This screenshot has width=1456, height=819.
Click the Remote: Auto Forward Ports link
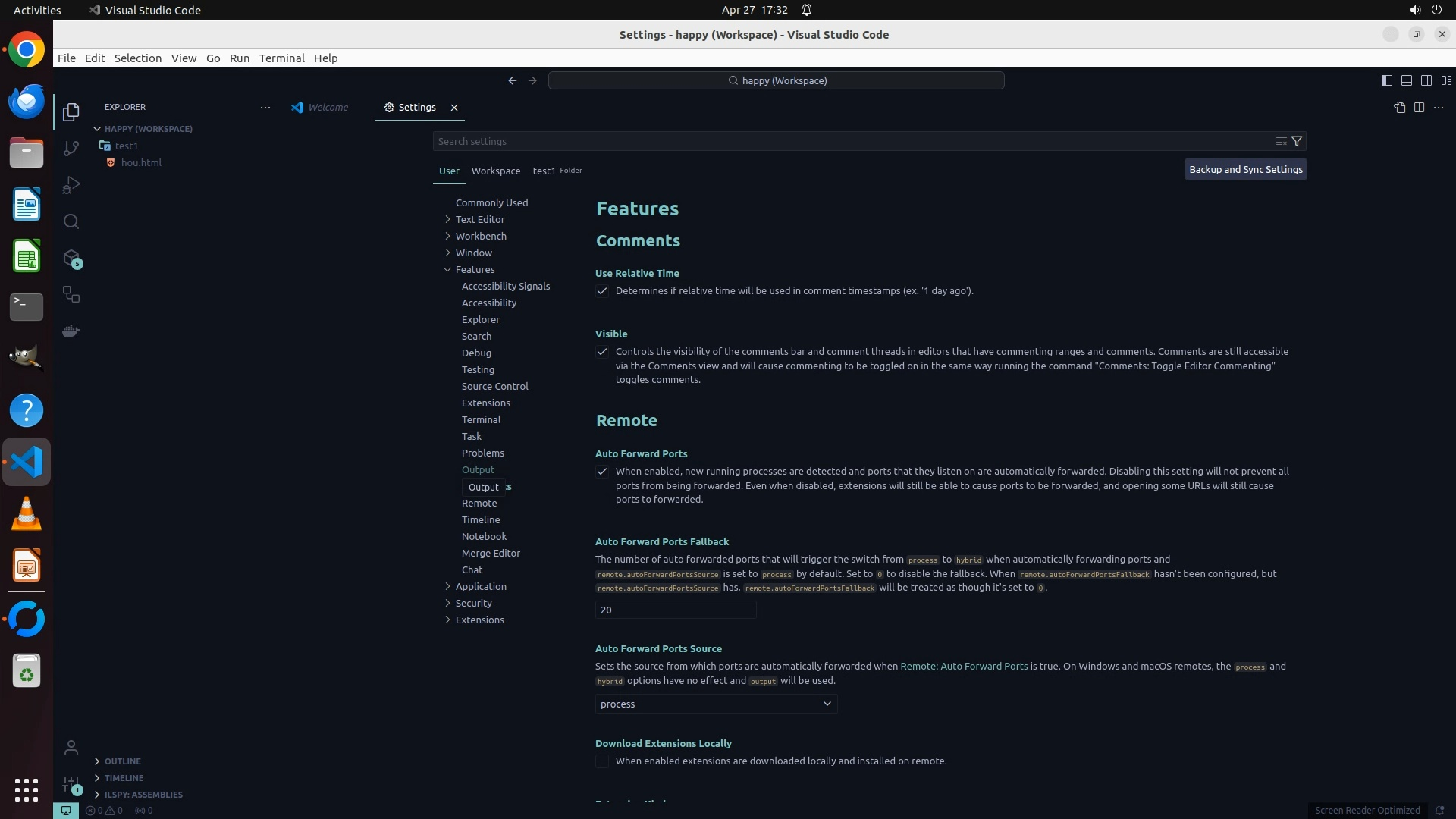tap(964, 667)
